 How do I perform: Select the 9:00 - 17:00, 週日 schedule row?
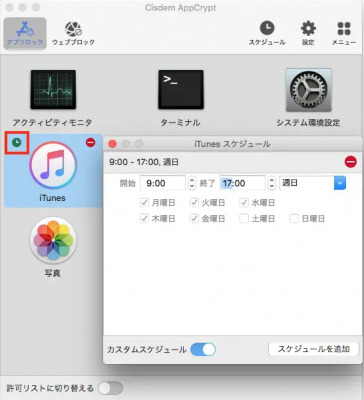[x=233, y=162]
